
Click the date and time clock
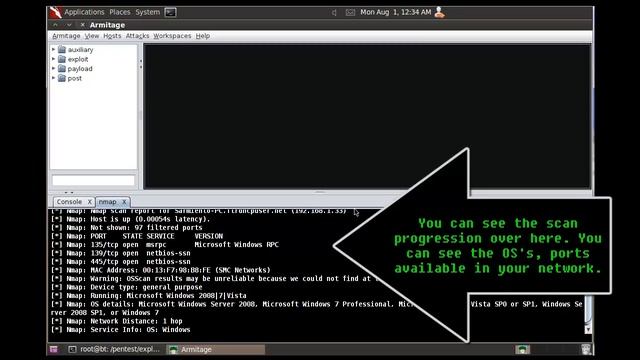click(x=396, y=12)
